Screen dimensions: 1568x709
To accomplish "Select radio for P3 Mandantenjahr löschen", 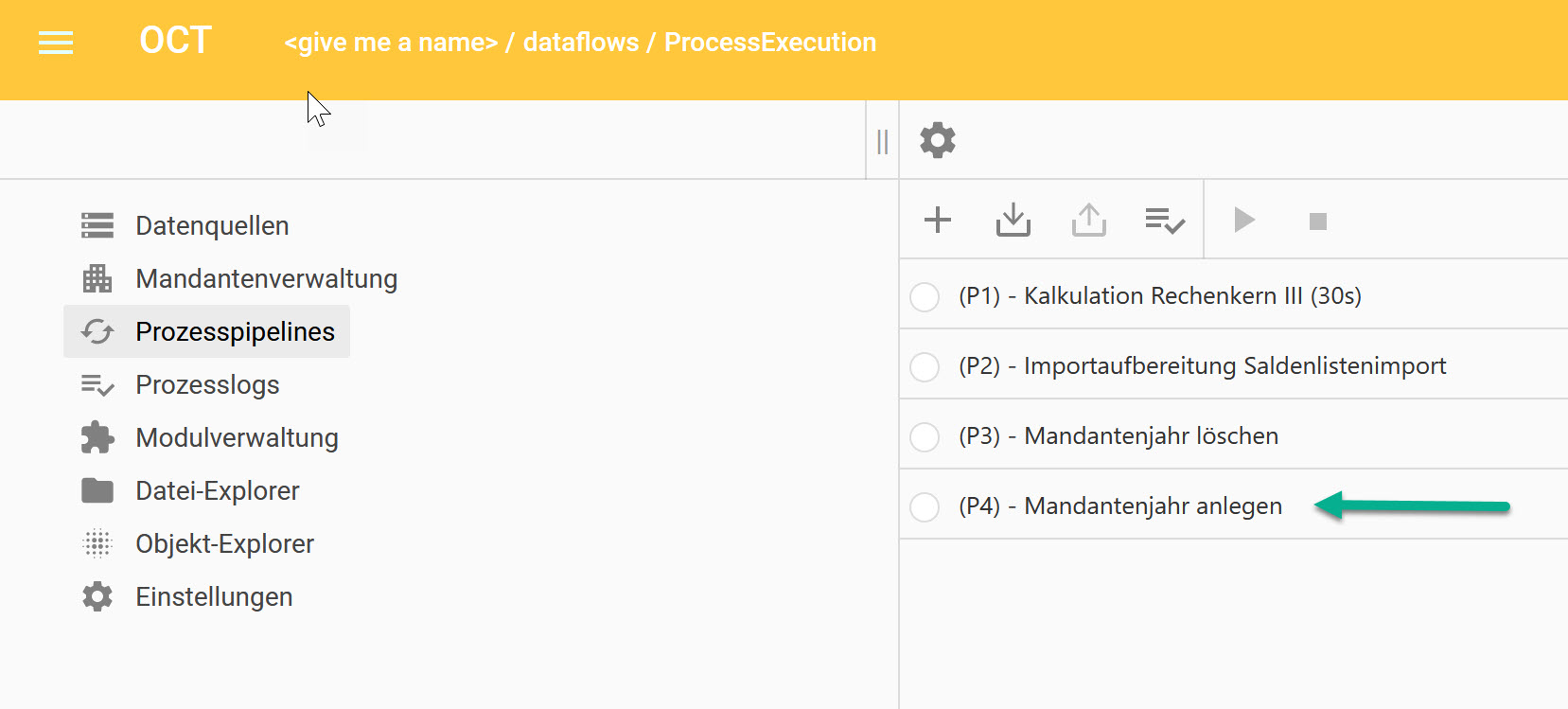I will click(x=925, y=436).
